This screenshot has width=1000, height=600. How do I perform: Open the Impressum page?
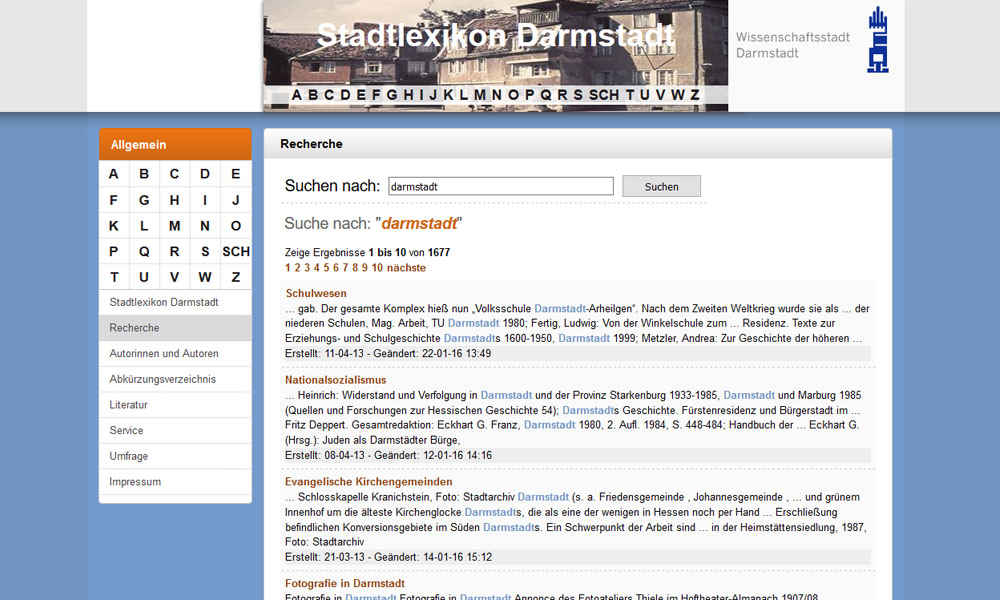click(x=135, y=482)
